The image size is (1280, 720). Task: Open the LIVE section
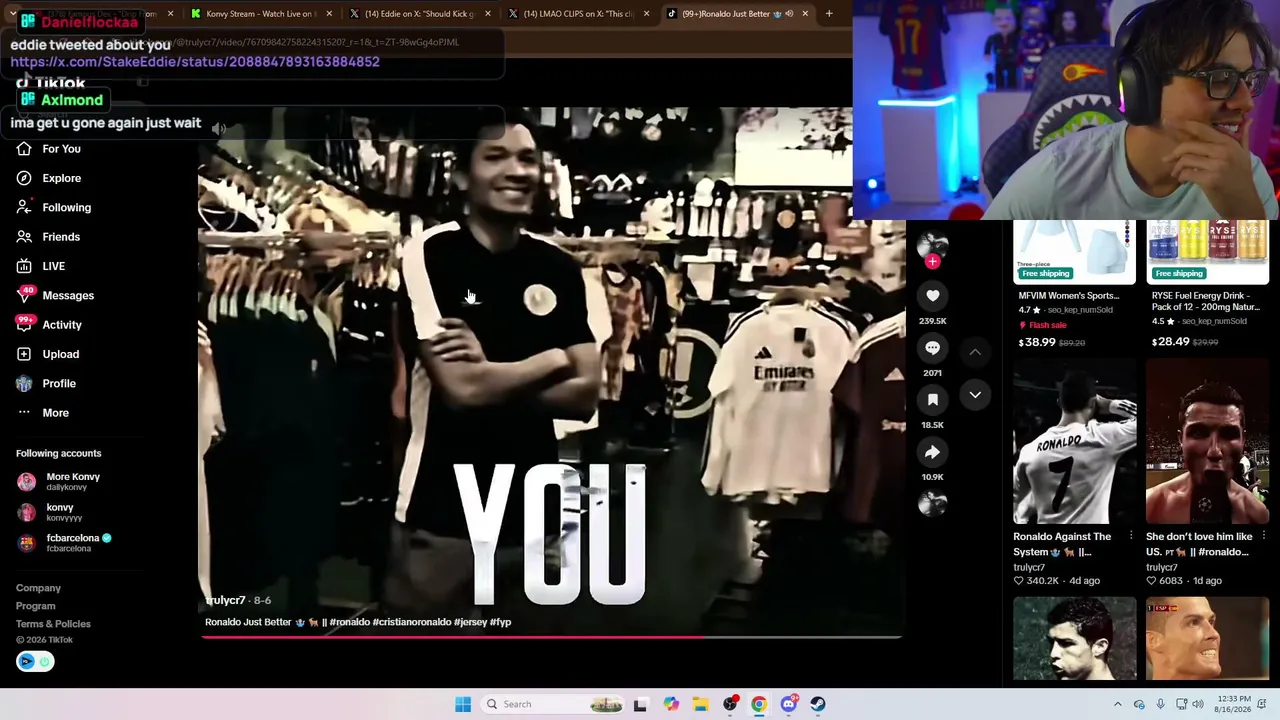[53, 266]
